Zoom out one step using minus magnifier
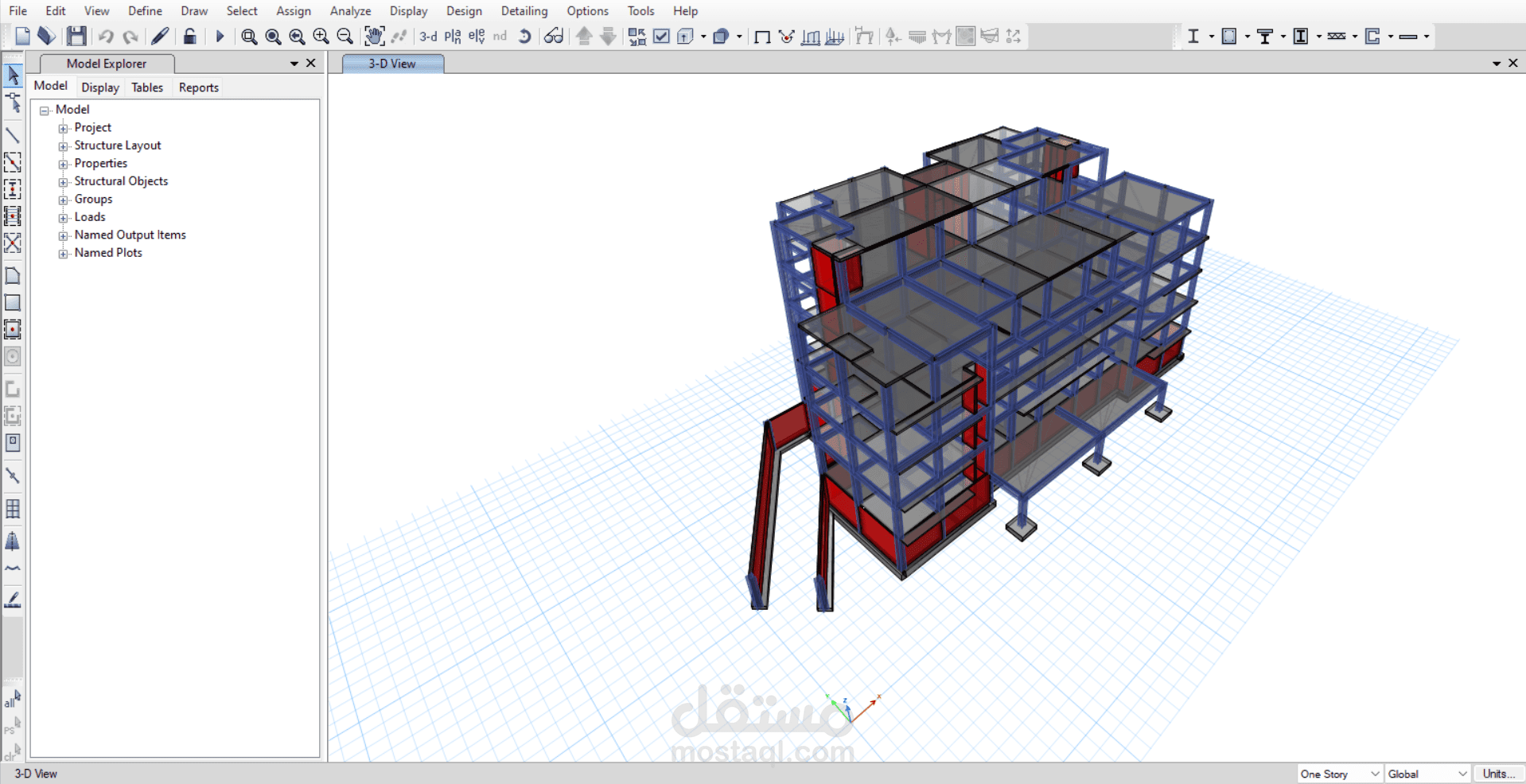 point(345,37)
